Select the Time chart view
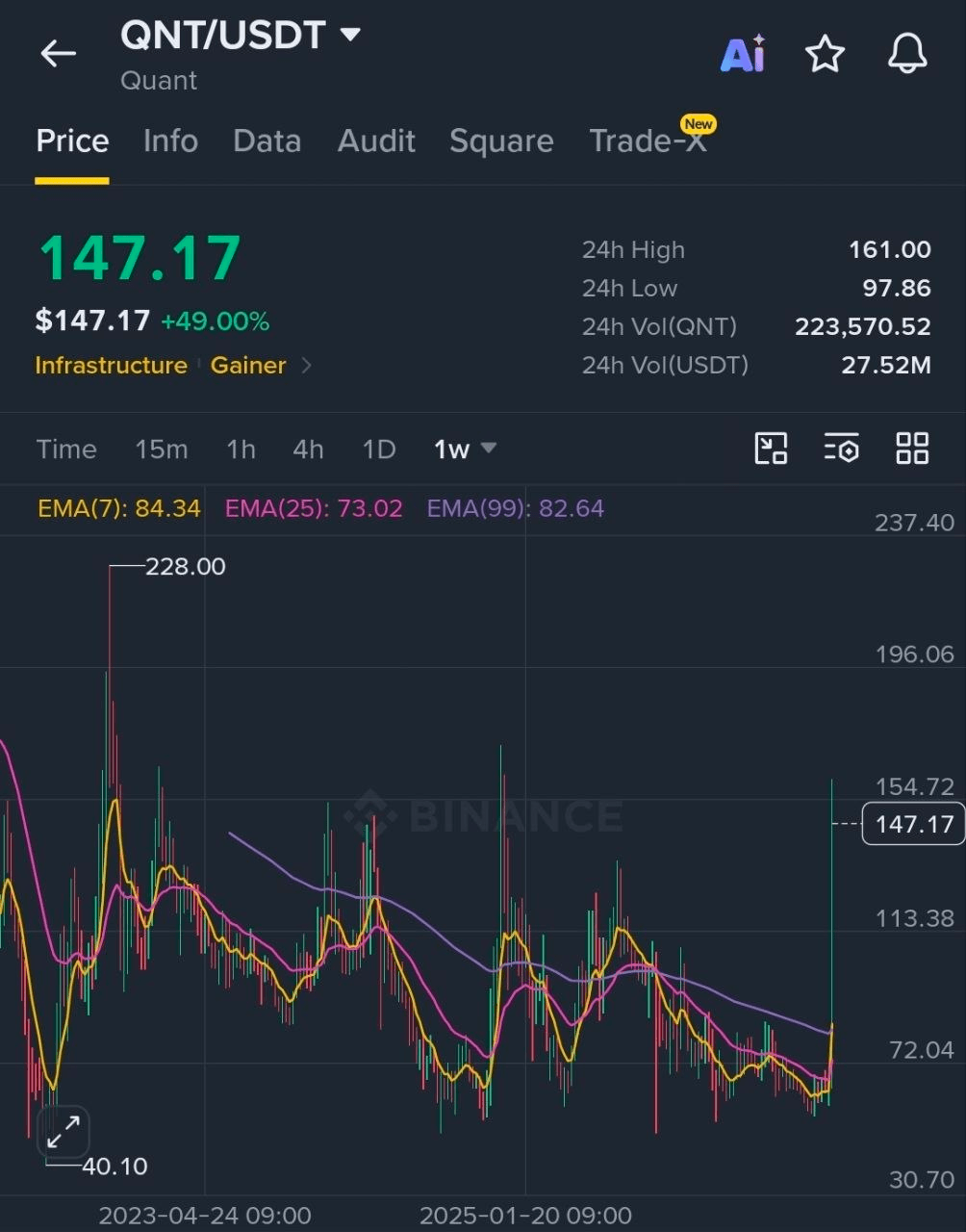The width and height of the screenshot is (966, 1232). [66, 449]
